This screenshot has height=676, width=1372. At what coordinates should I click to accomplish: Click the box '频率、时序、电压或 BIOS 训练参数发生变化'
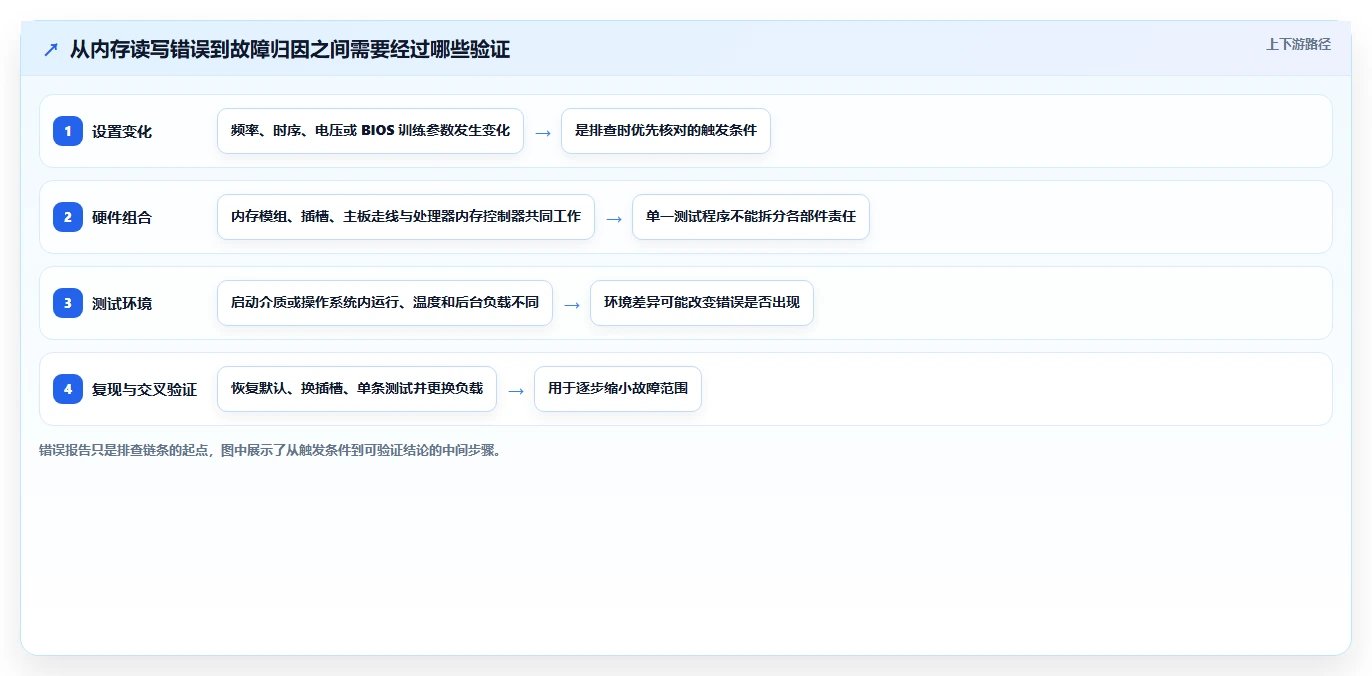[x=370, y=131]
